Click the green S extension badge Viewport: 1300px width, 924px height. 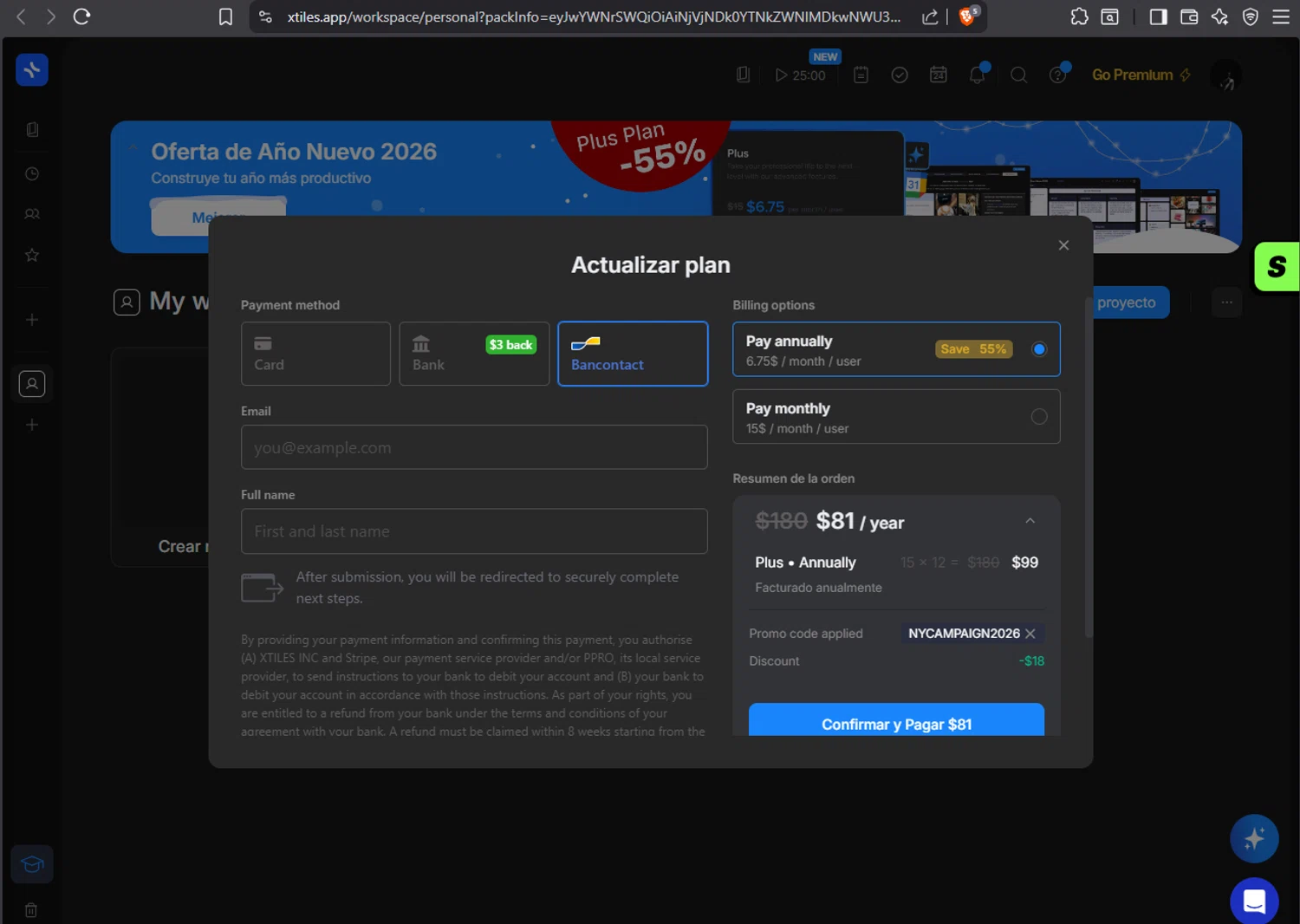pos(1277,266)
